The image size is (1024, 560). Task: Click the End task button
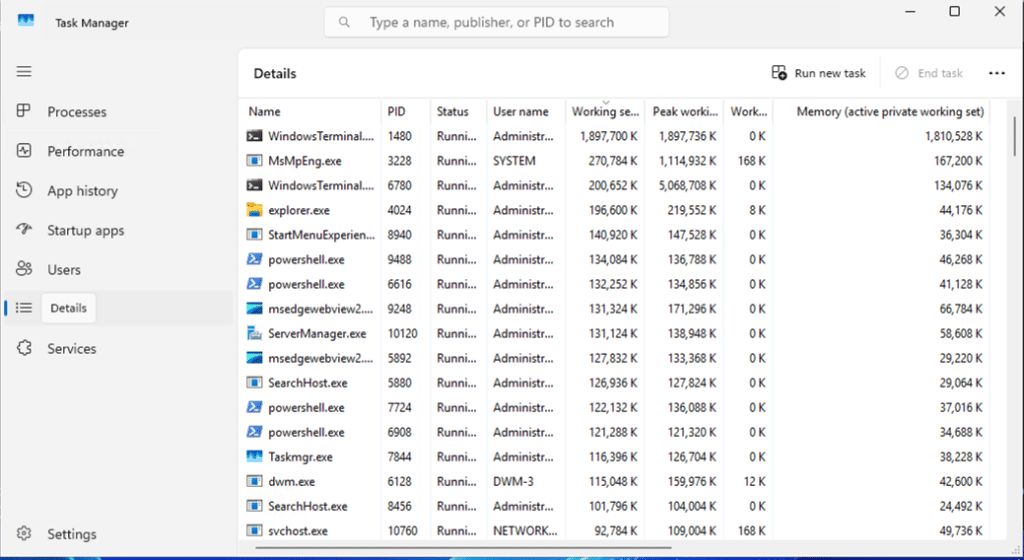tap(929, 73)
